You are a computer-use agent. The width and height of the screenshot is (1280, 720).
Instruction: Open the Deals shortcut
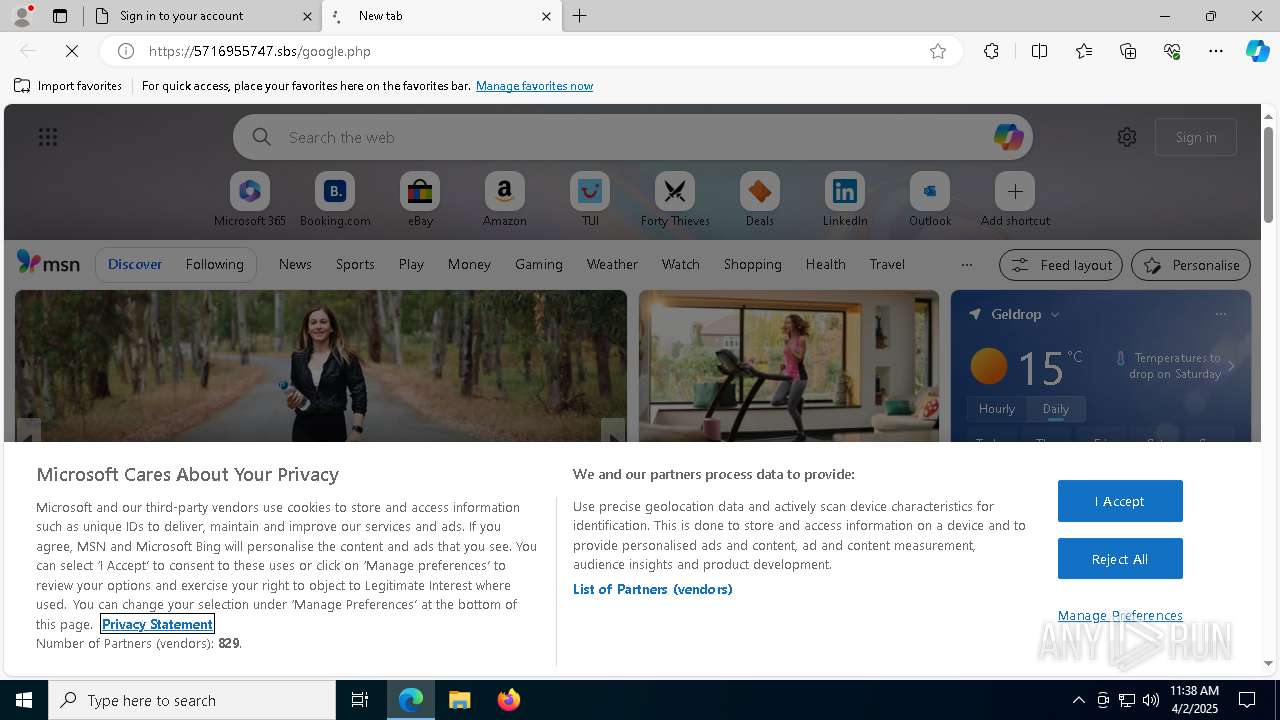(x=760, y=199)
